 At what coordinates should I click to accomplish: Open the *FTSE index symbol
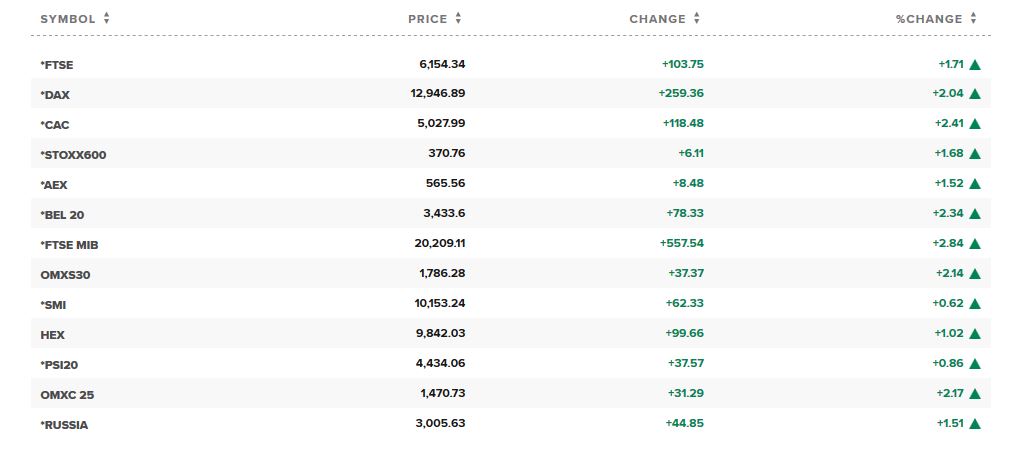[57, 65]
